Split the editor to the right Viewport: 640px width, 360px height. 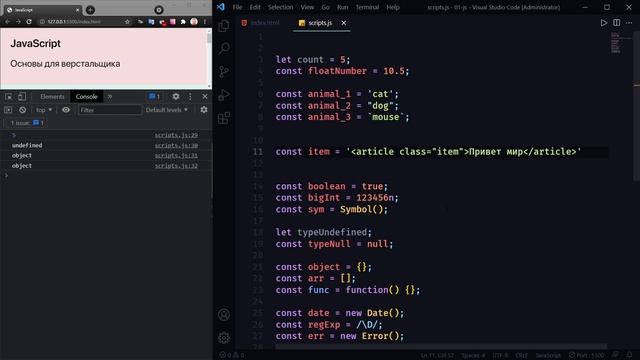coord(616,23)
